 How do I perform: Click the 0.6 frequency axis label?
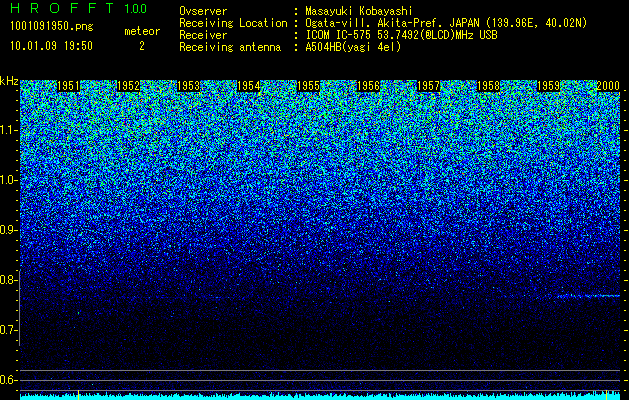click(x=8, y=380)
